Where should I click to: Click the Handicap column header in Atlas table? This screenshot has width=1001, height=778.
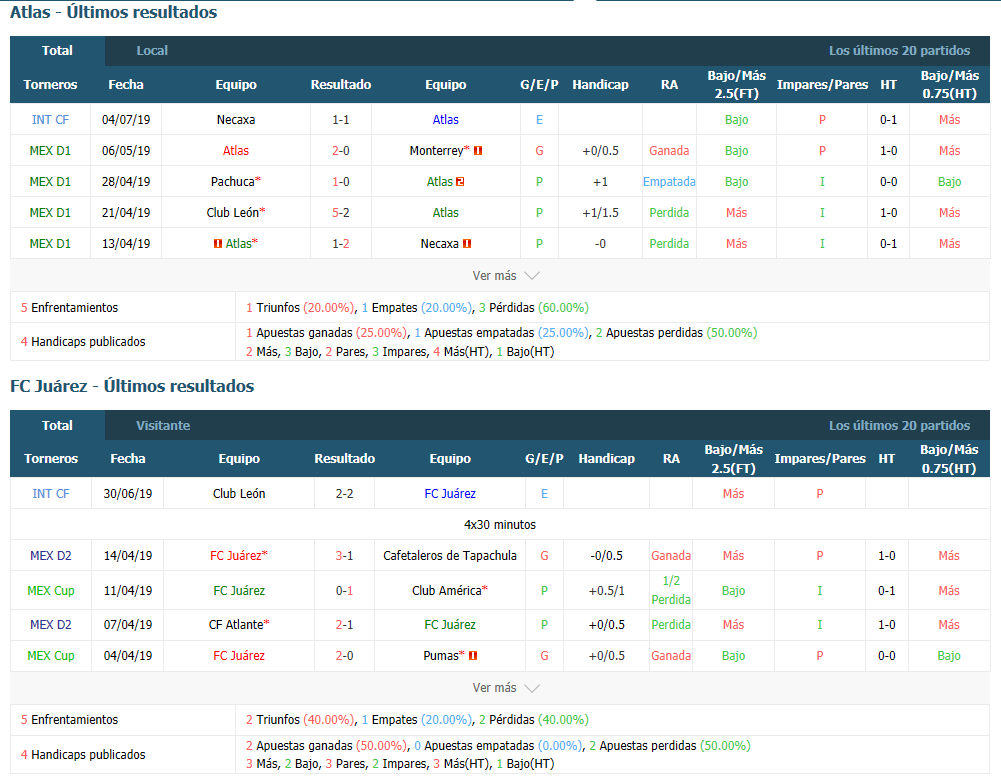pos(600,85)
